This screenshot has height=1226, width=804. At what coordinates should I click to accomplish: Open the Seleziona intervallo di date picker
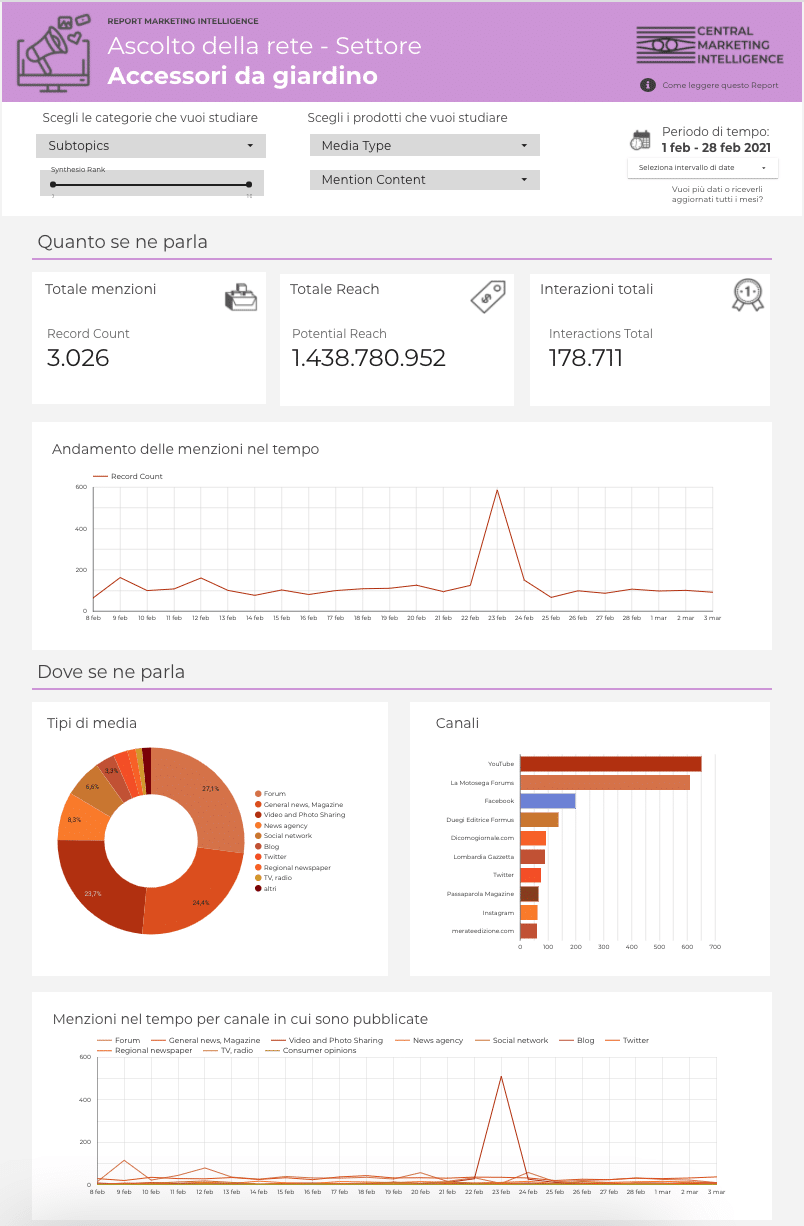pos(702,168)
